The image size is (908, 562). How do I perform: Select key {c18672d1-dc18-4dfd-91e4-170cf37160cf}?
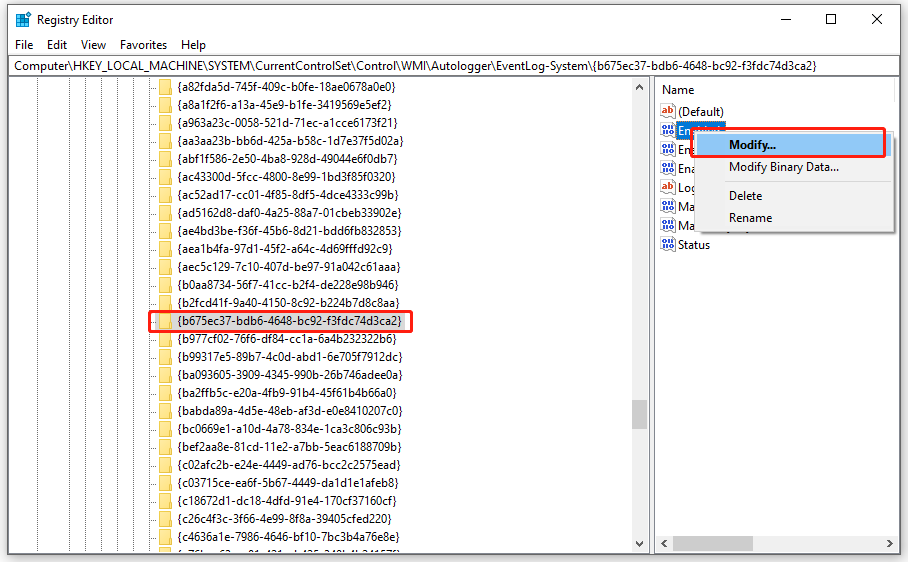[287, 501]
